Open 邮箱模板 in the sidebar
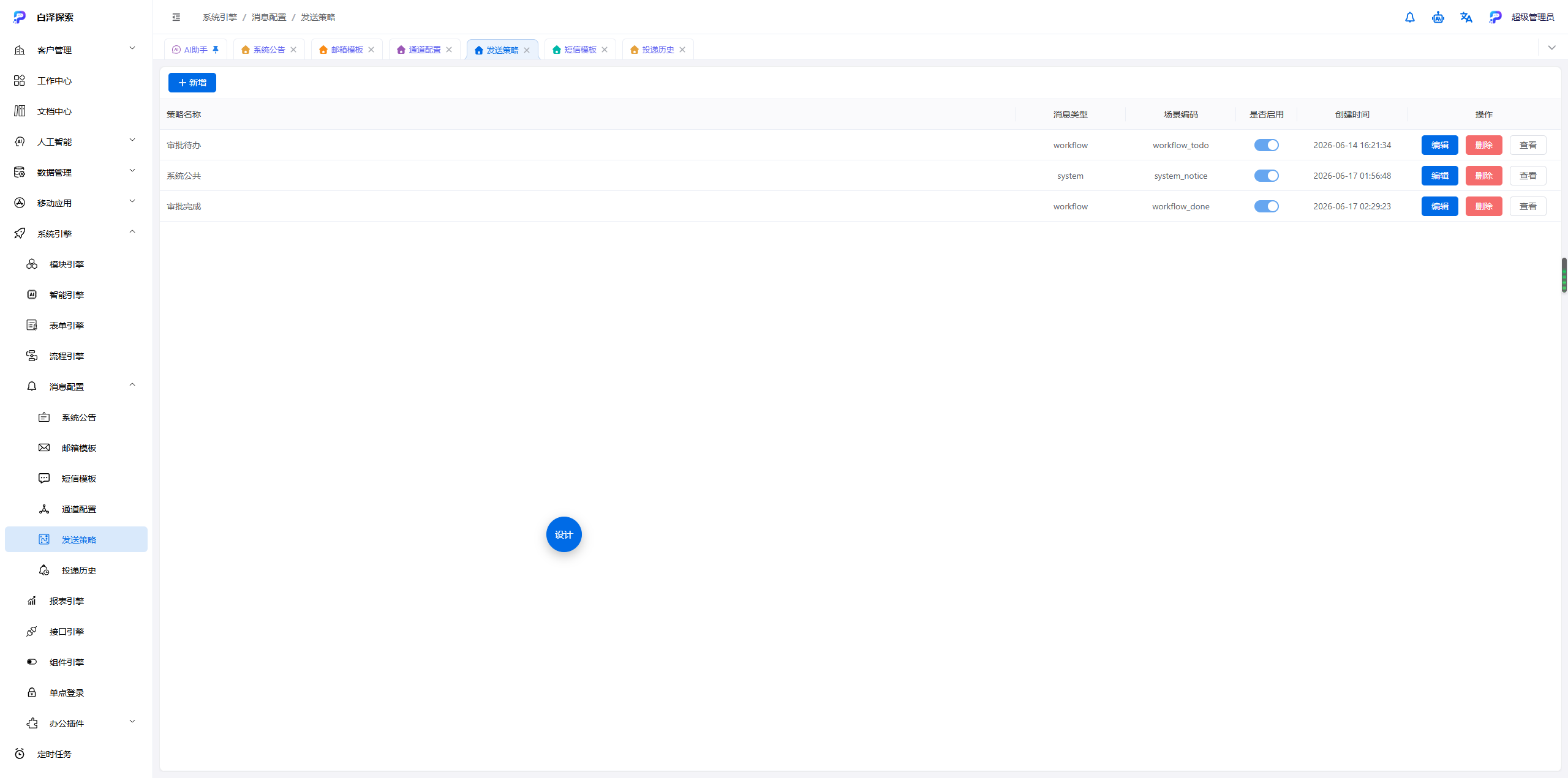 (x=76, y=447)
